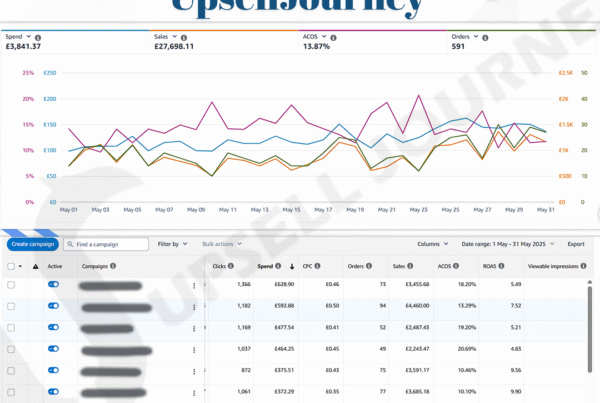This screenshot has width=600, height=403.
Task: Open the Date range selector
Action: [x=508, y=244]
